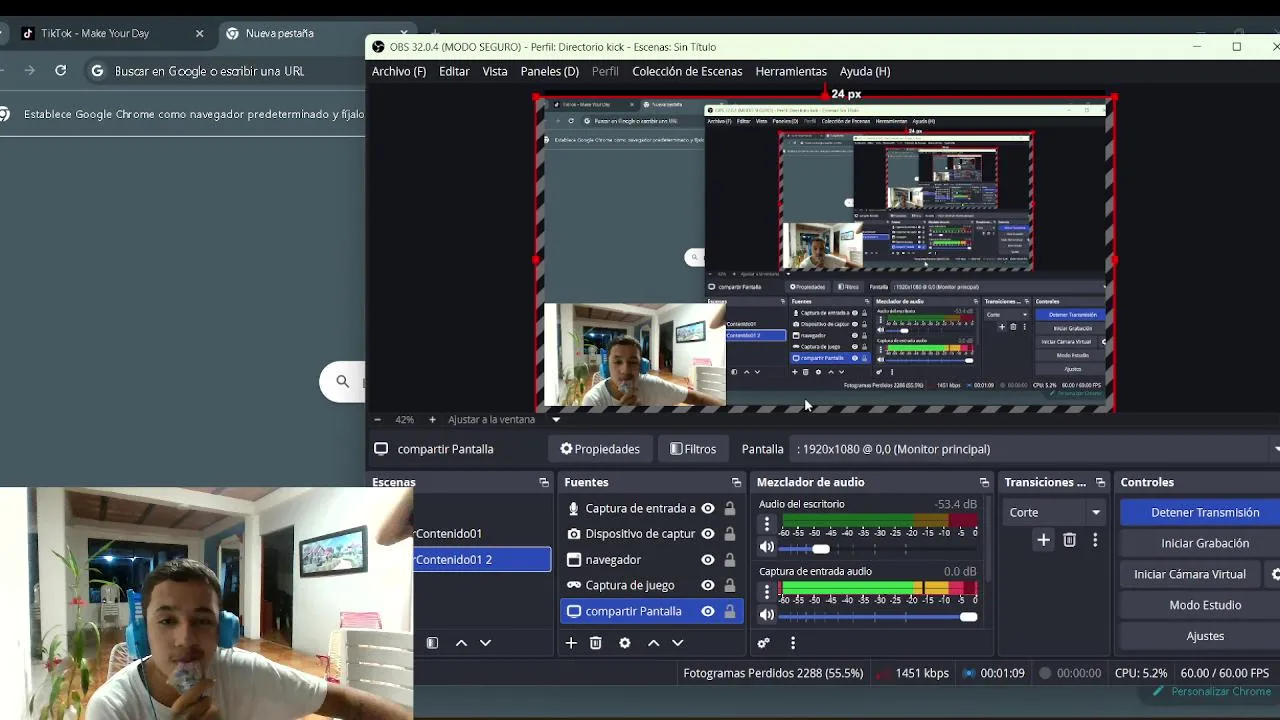This screenshot has height=720, width=1280.
Task: Select the Contenido01 2 scene
Action: pyautogui.click(x=482, y=559)
